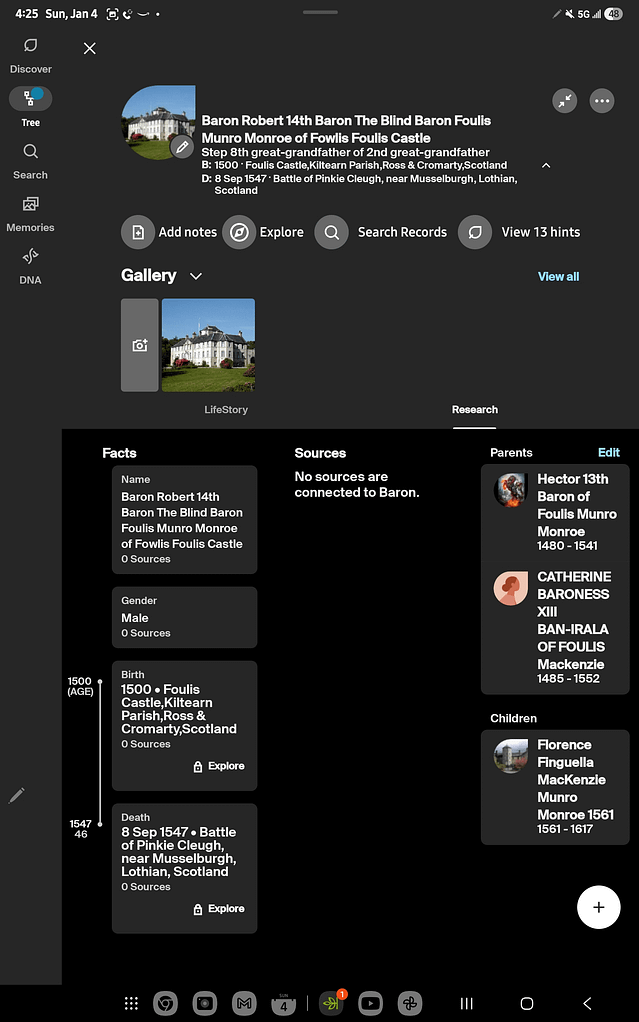Click View all gallery link
This screenshot has width=639, height=1022.
tap(558, 277)
